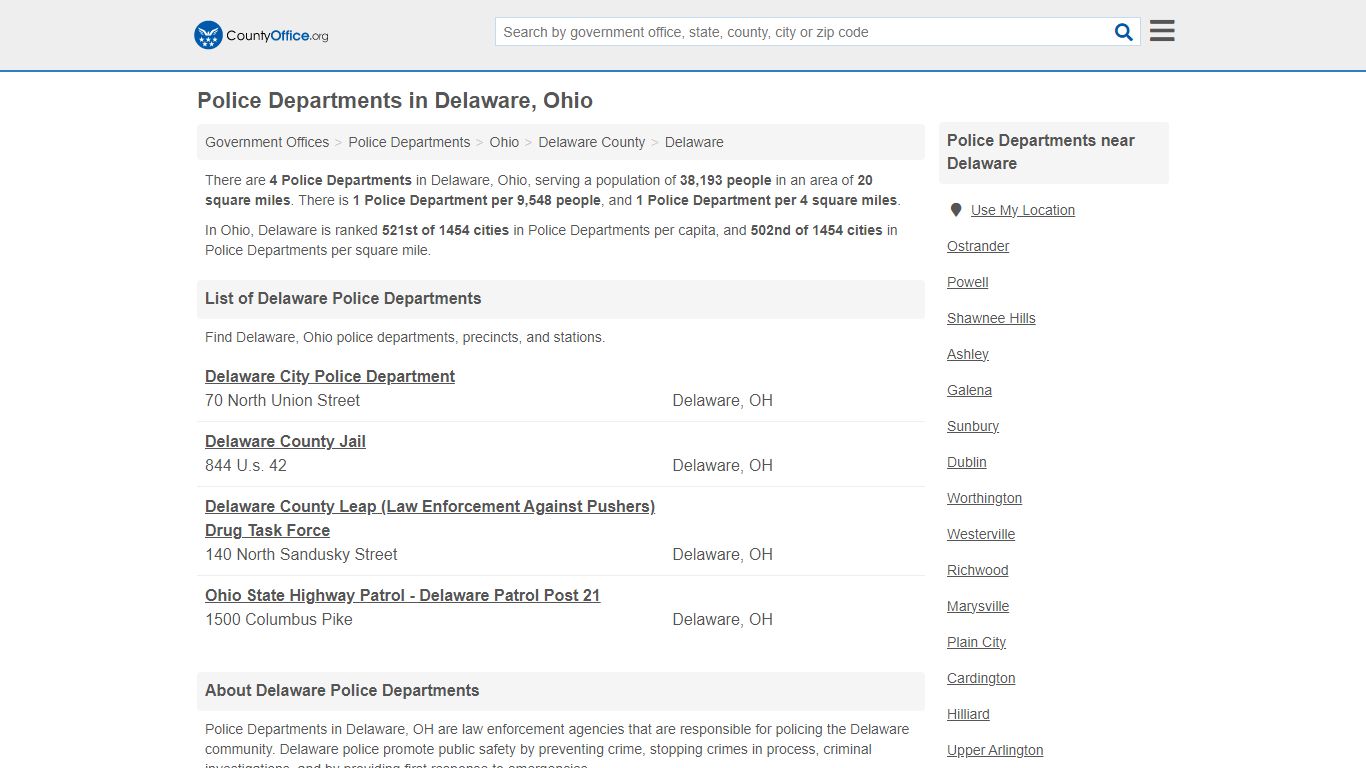This screenshot has height=768, width=1366.
Task: Open Ohio State Highway Patrol Post 21
Action: 403,595
